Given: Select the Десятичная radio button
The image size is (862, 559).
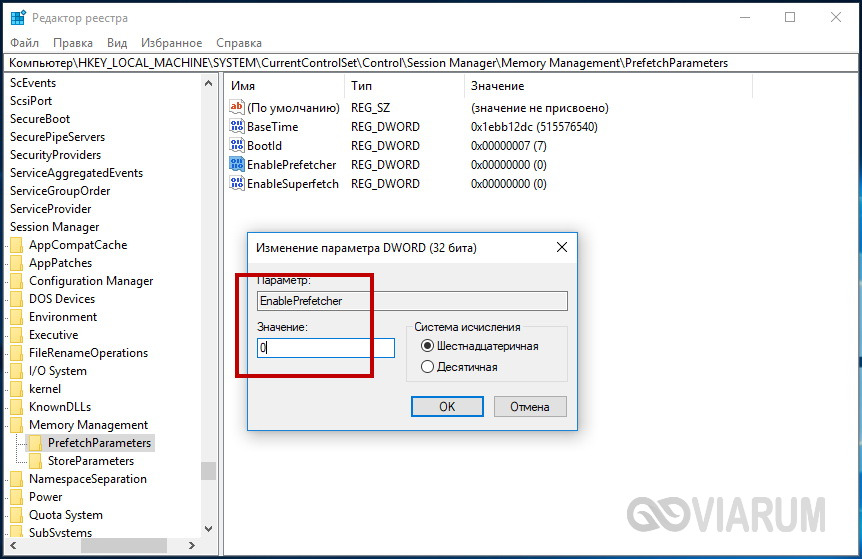Looking at the screenshot, I should pyautogui.click(x=428, y=367).
